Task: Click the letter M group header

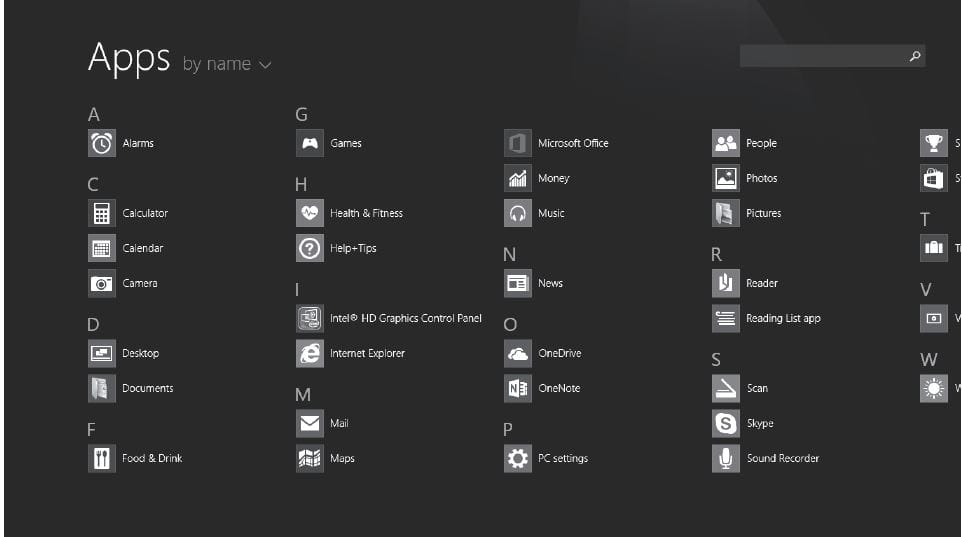Action: 303,395
